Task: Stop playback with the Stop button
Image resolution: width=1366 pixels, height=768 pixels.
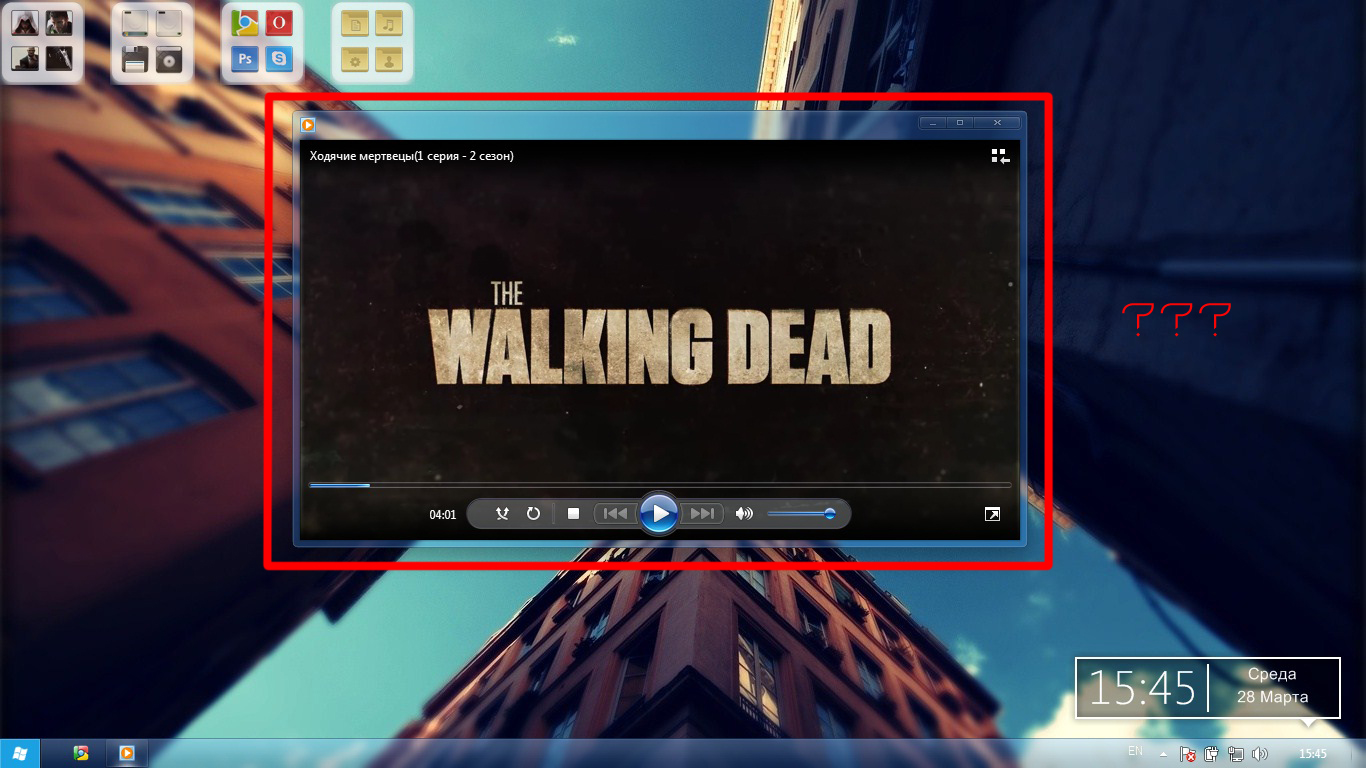Action: [x=574, y=514]
